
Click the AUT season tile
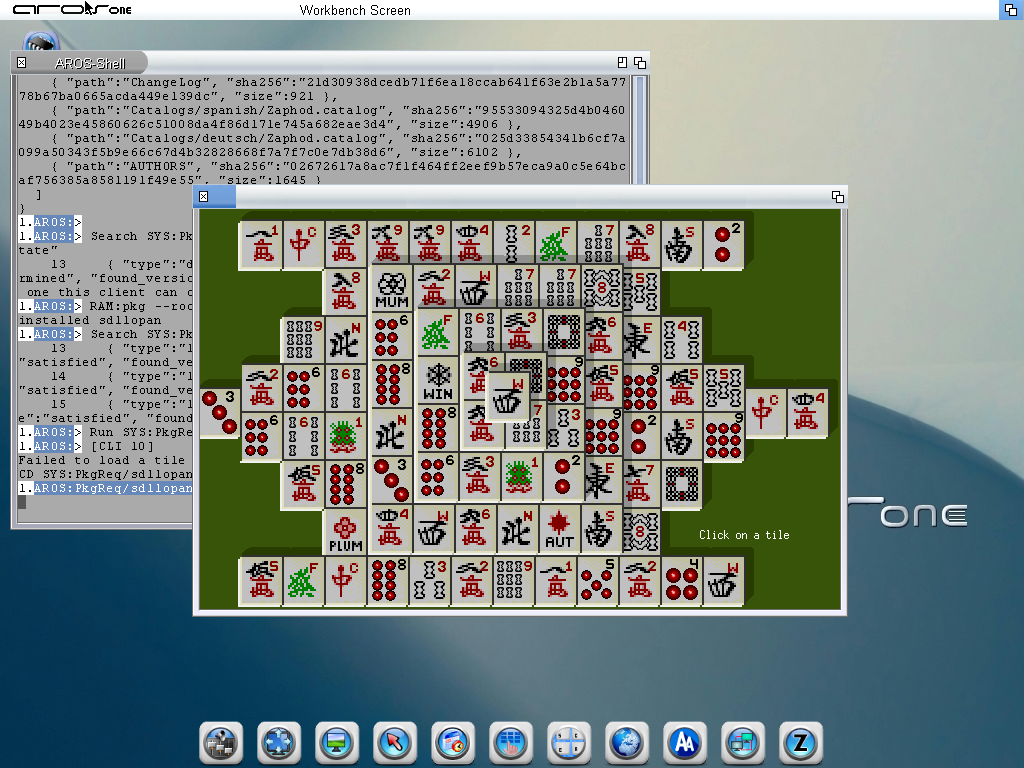click(559, 529)
